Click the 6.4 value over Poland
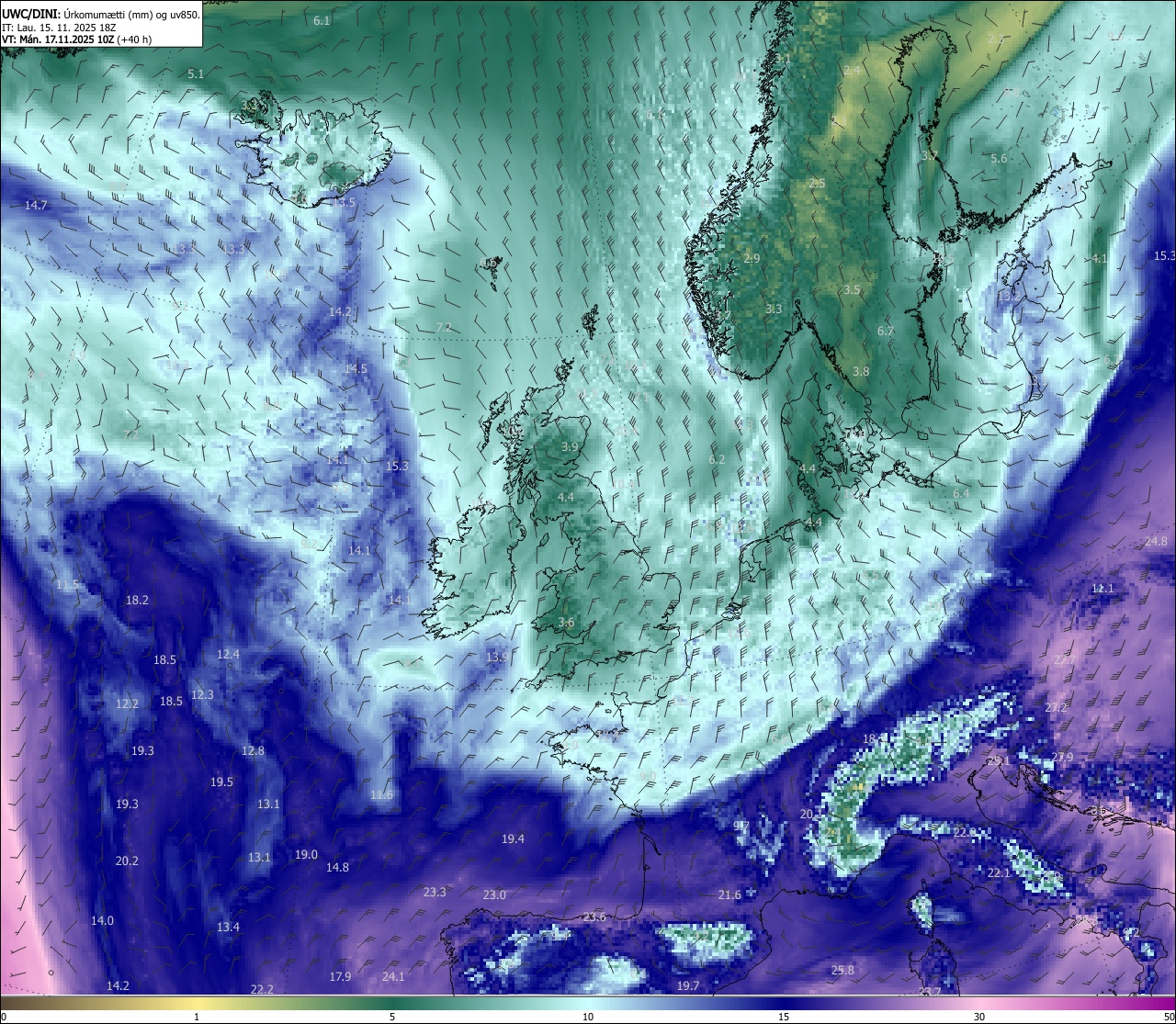The width and height of the screenshot is (1176, 1024). (x=961, y=493)
